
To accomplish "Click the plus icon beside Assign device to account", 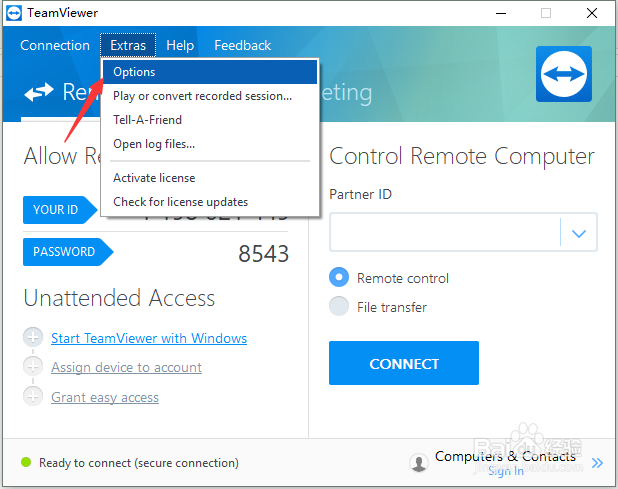I will click(x=33, y=367).
